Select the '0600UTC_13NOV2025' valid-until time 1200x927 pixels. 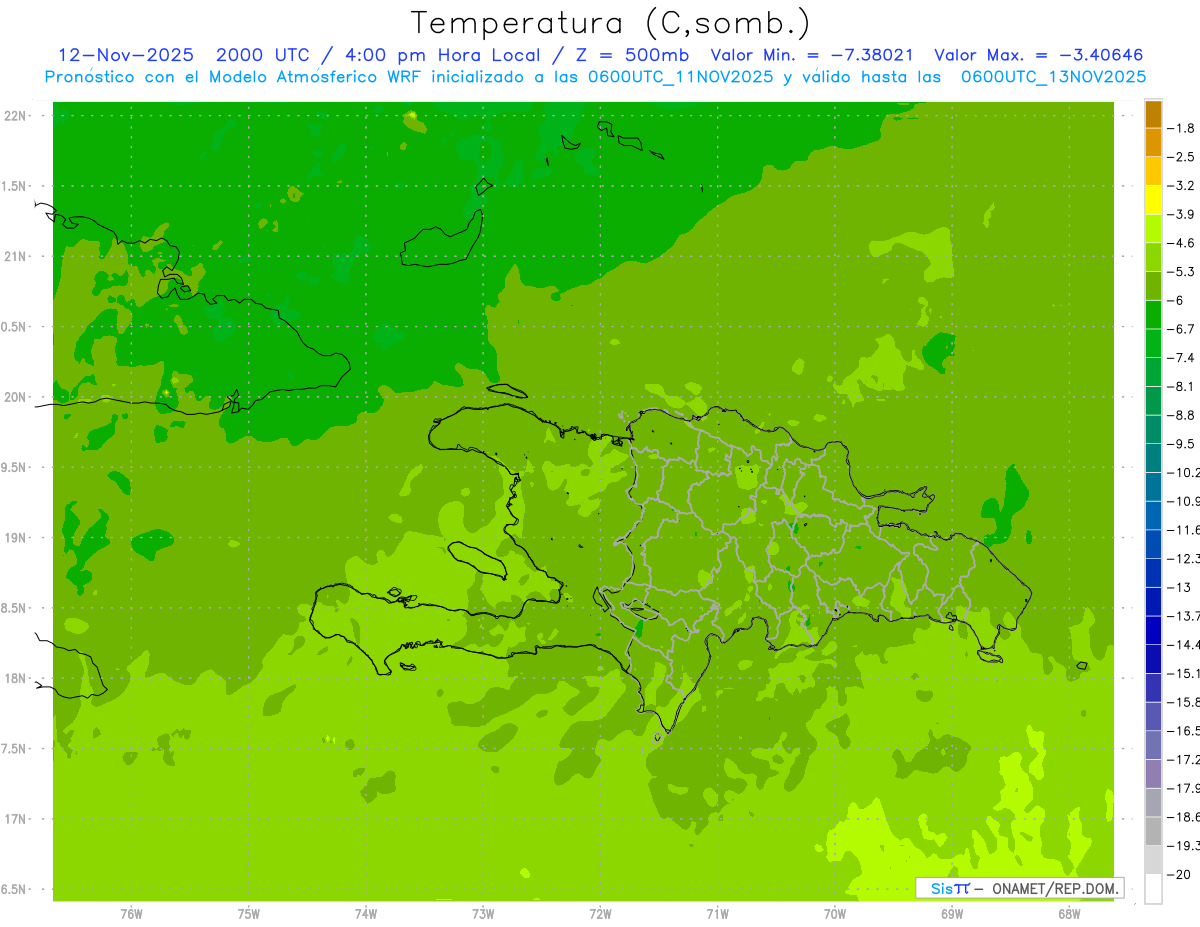point(1053,77)
